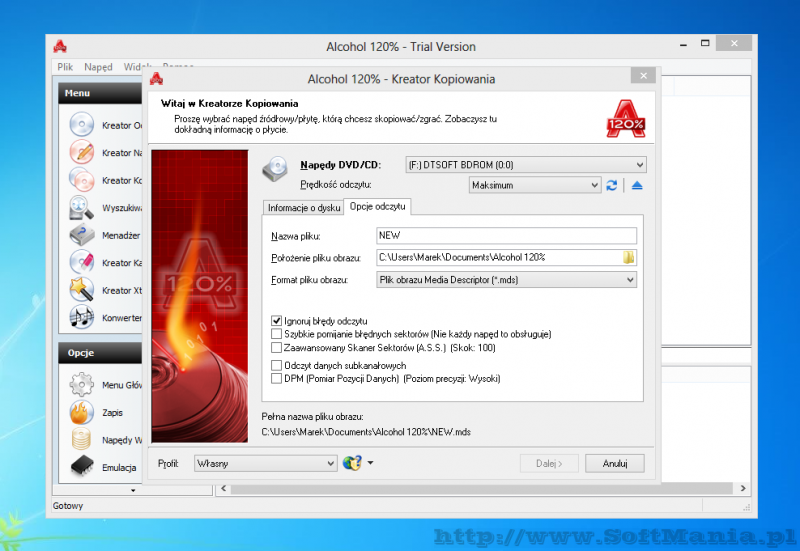Open the Napędy stacked discs icon
This screenshot has height=551, width=800.
pyautogui.click(x=82, y=440)
